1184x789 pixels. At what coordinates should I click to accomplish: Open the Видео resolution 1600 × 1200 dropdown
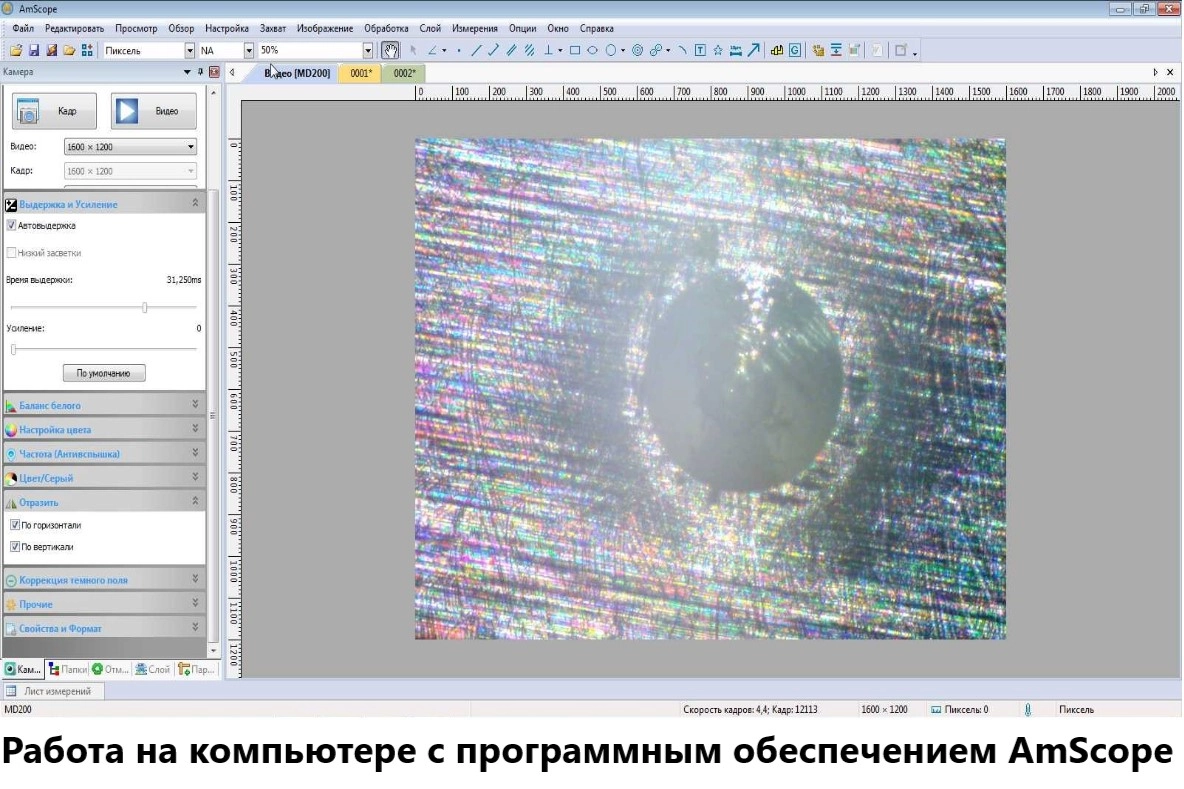(x=130, y=147)
